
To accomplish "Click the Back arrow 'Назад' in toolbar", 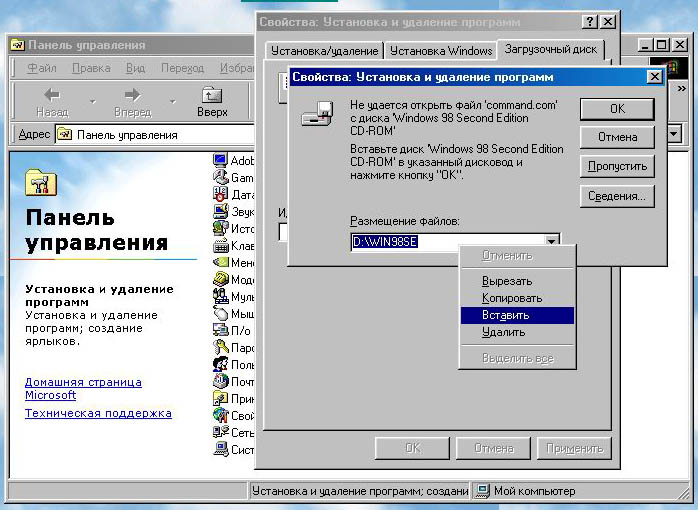I will tap(53, 101).
